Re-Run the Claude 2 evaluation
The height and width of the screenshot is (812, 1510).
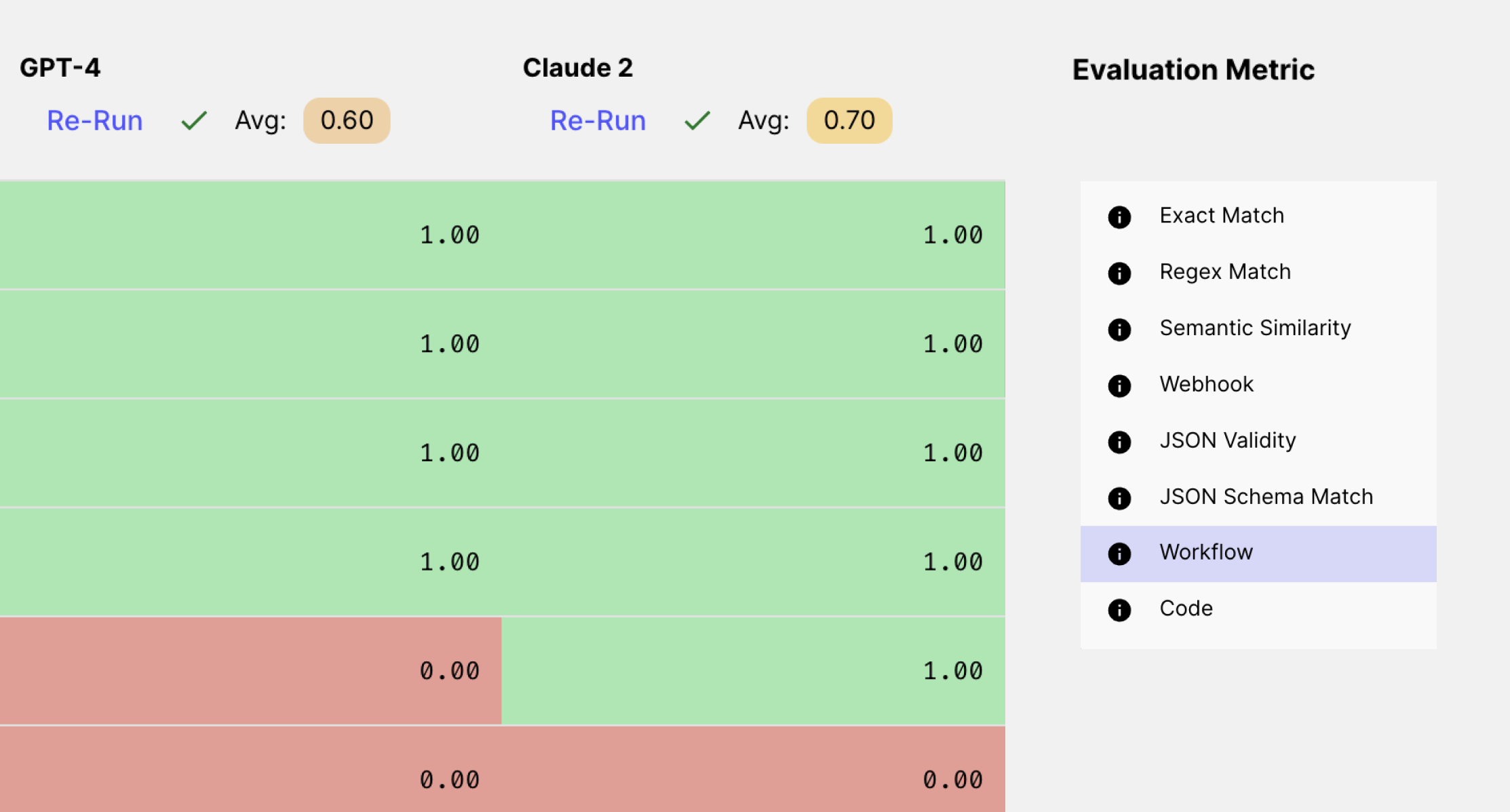click(598, 121)
